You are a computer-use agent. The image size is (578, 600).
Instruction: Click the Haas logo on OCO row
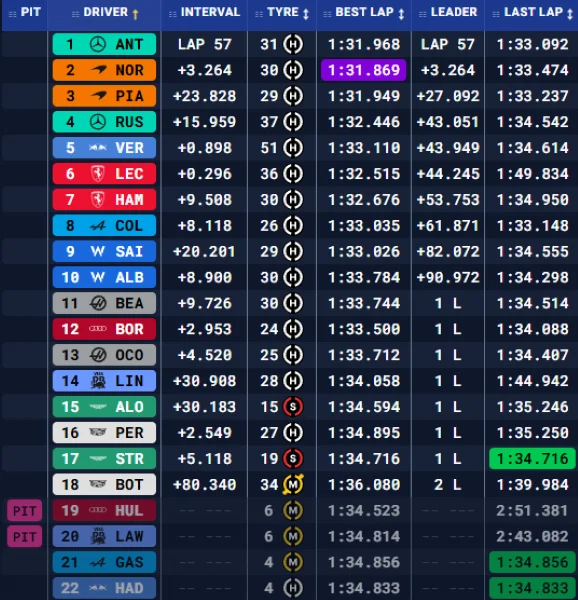[98, 355]
